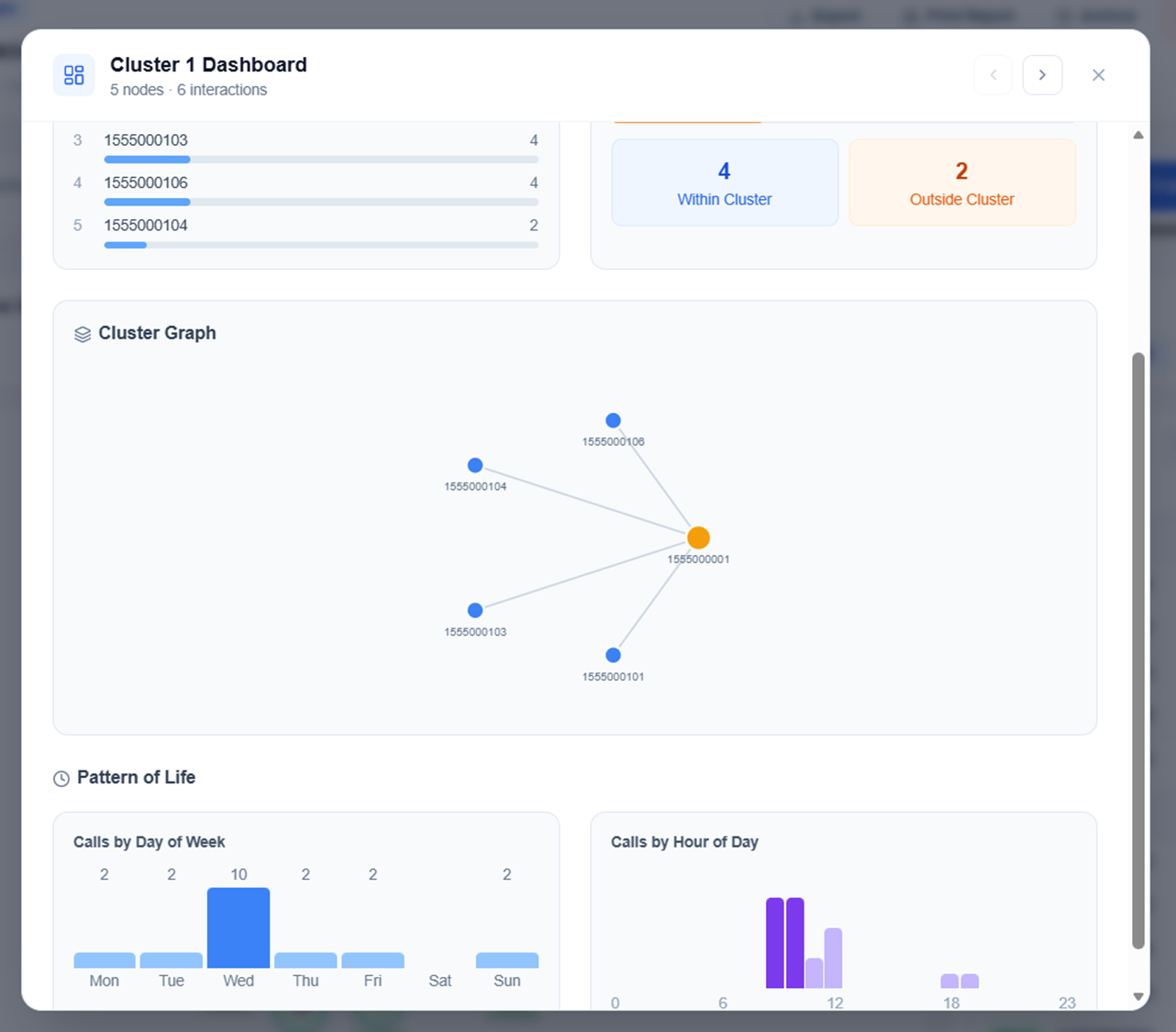Image resolution: width=1176 pixels, height=1032 pixels.
Task: Click the Wednesday bar in Calls by Day of Week
Action: pos(239,927)
